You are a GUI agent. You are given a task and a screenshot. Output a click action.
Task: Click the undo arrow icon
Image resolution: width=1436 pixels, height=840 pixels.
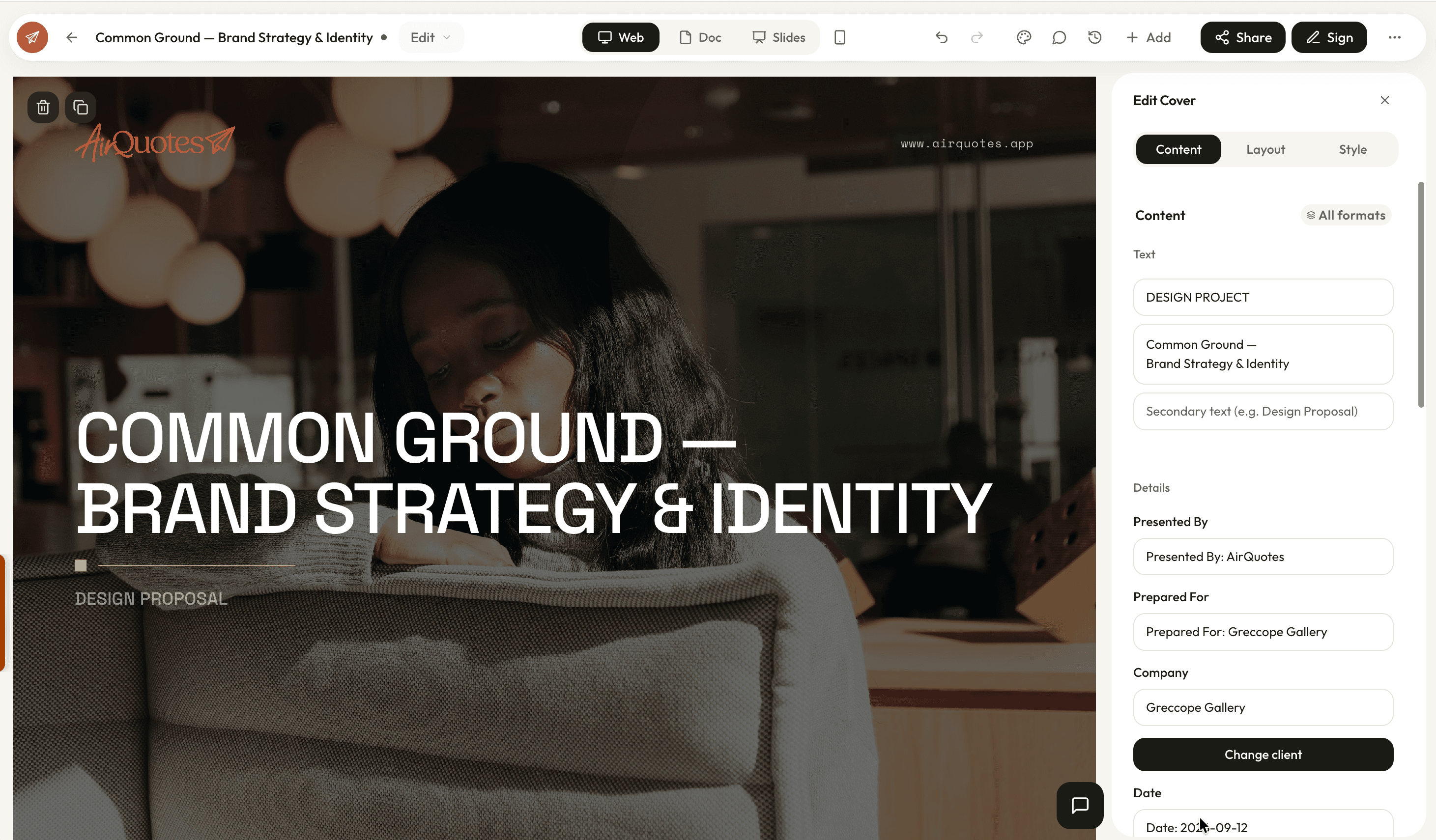(942, 38)
